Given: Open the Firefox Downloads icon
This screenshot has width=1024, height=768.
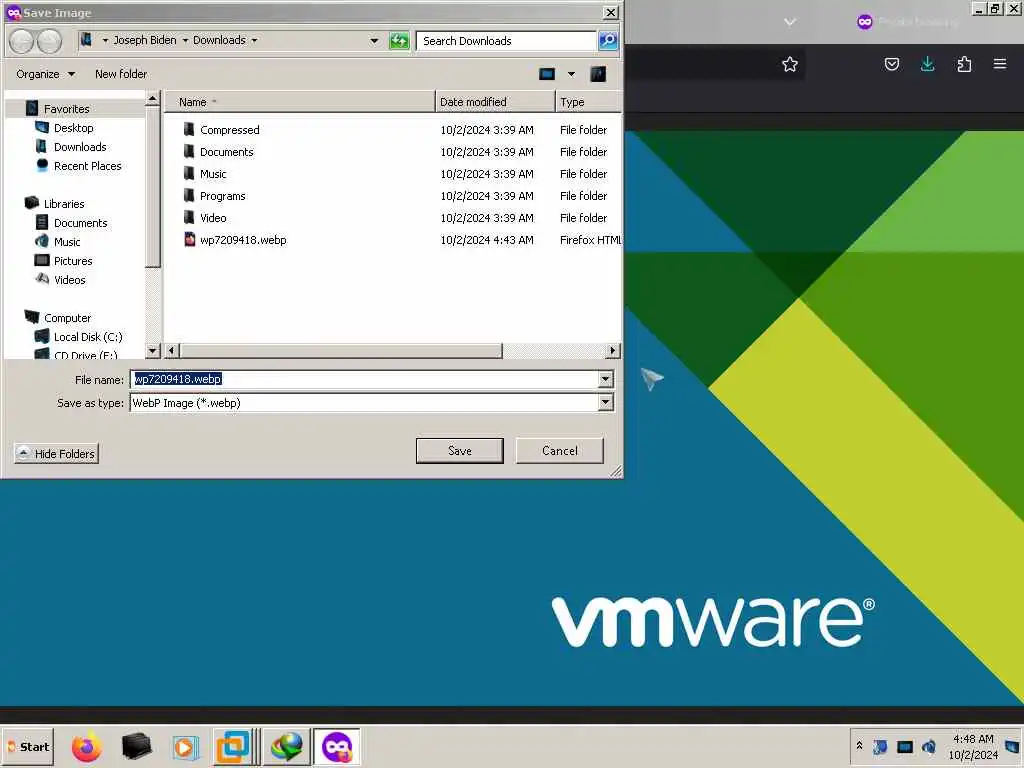Looking at the screenshot, I should pos(927,64).
